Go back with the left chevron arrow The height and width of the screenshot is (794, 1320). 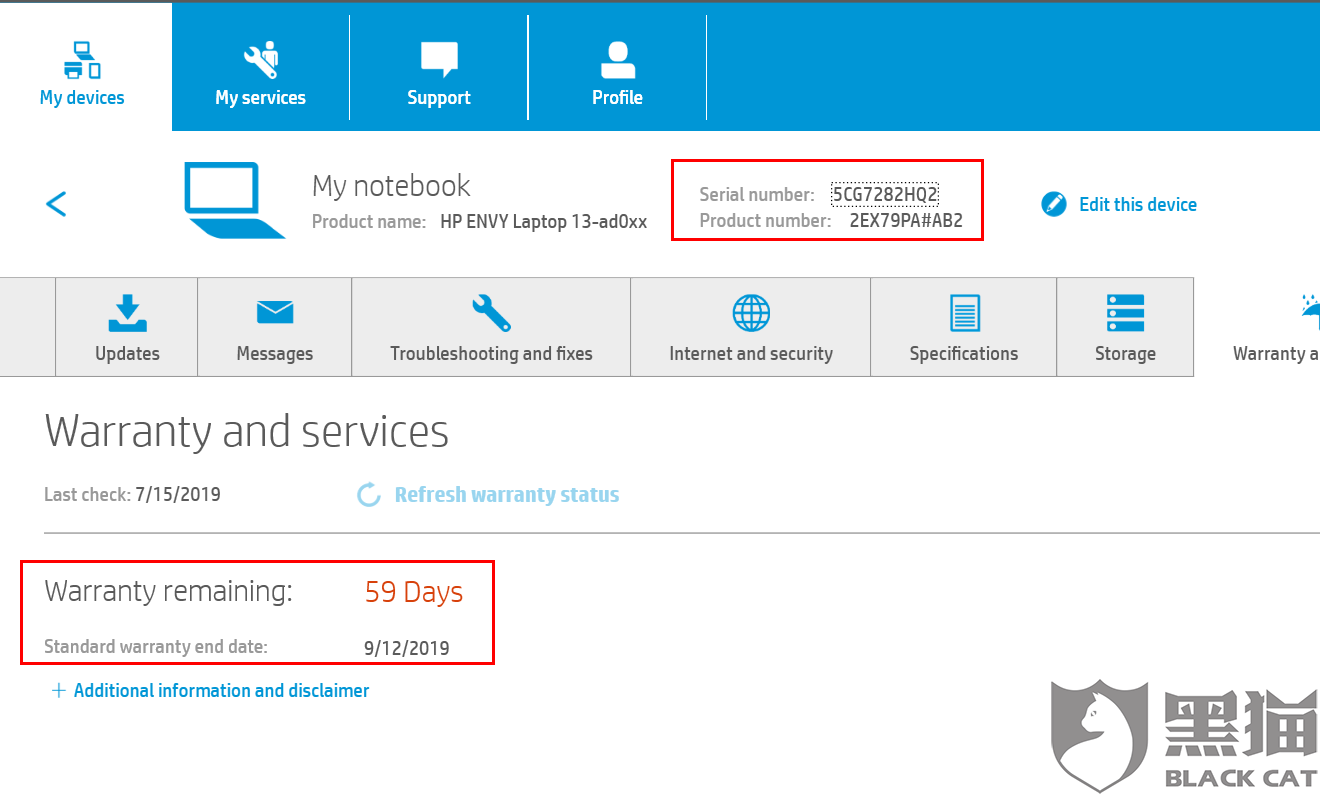click(56, 204)
